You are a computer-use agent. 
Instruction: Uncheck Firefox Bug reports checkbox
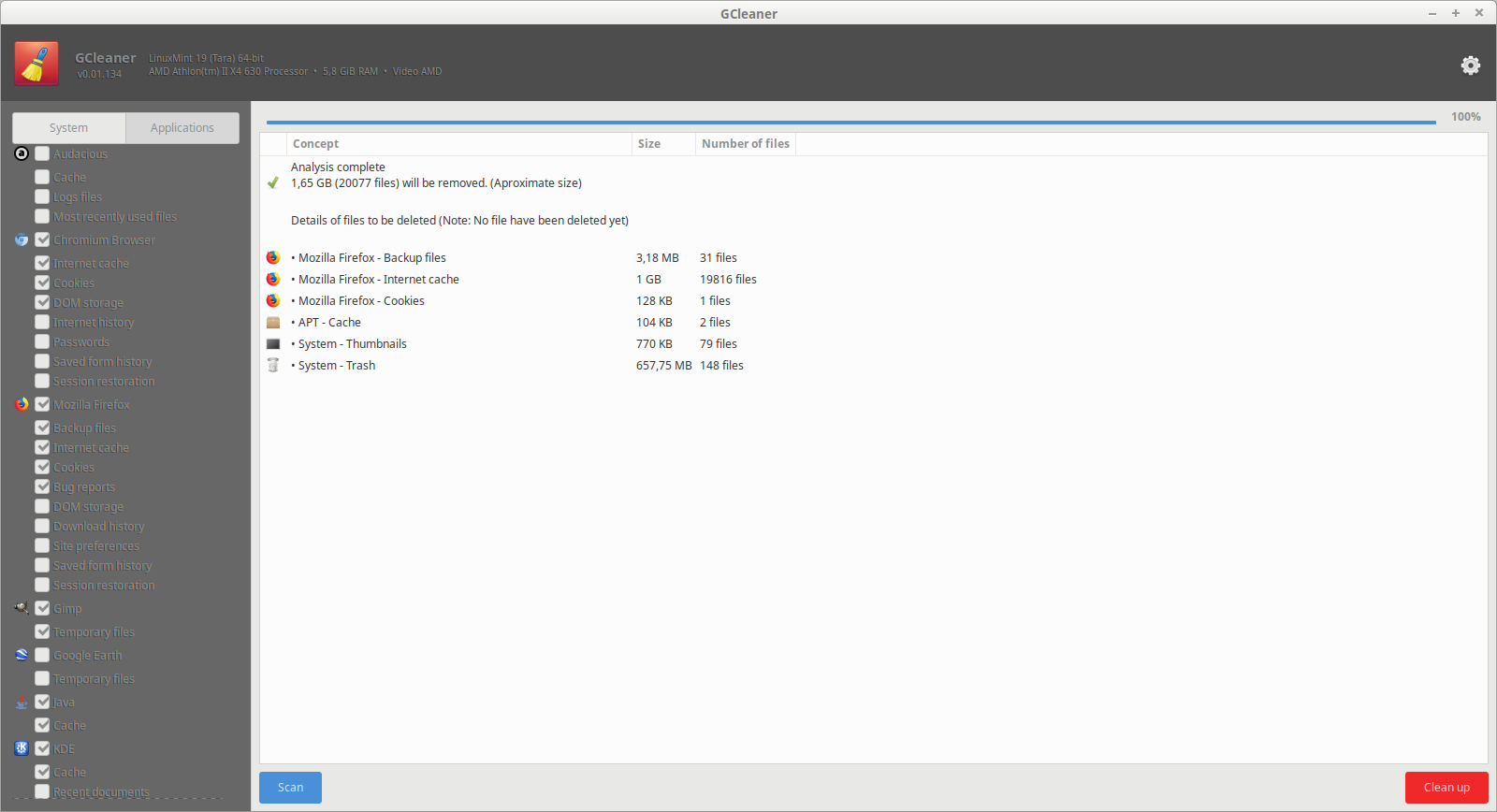click(x=42, y=486)
